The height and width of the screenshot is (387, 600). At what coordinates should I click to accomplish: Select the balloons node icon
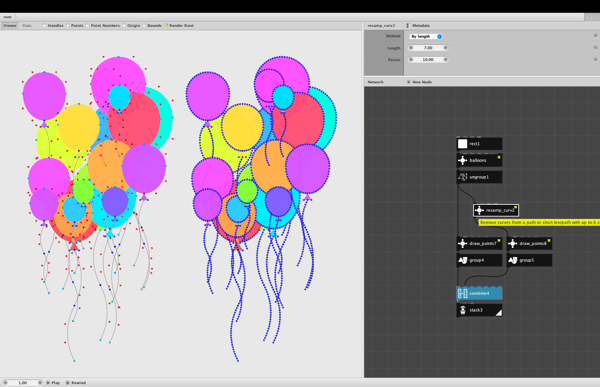pos(462,160)
